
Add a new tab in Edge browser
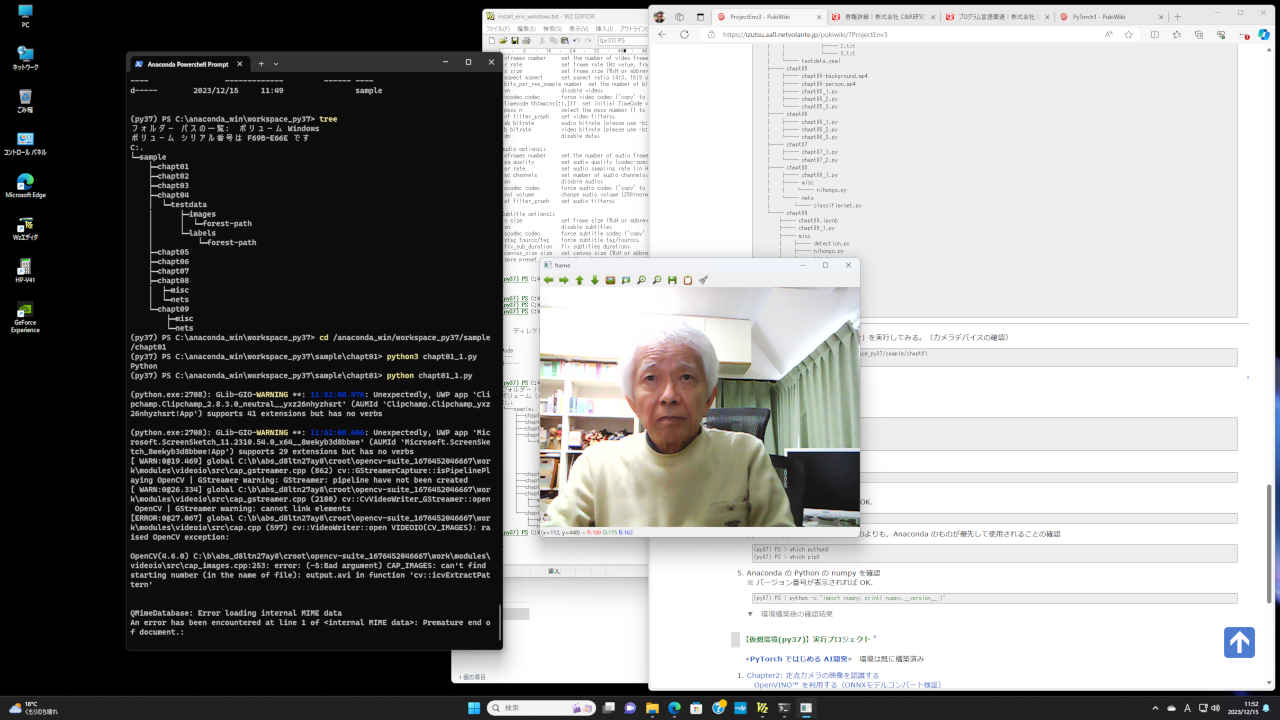1177,17
